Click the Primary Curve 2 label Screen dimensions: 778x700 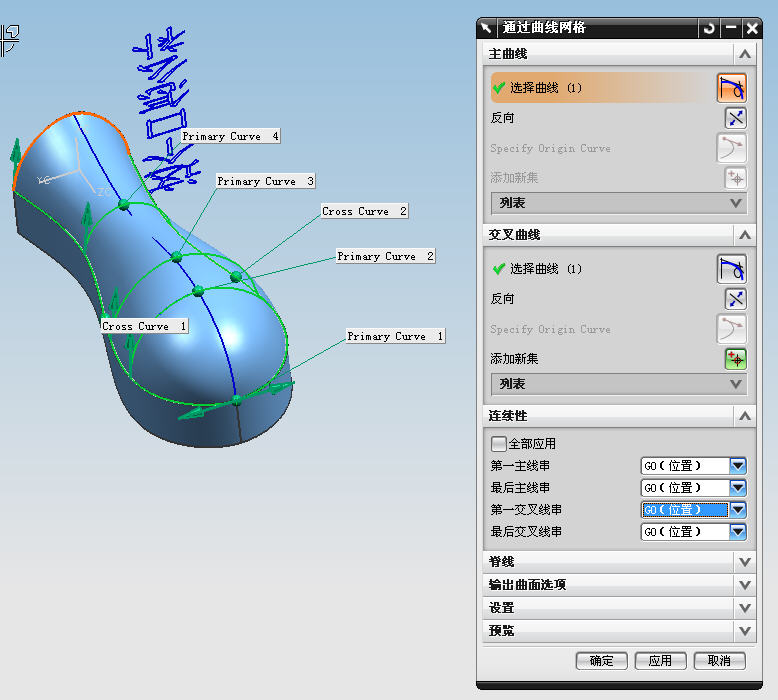386,256
